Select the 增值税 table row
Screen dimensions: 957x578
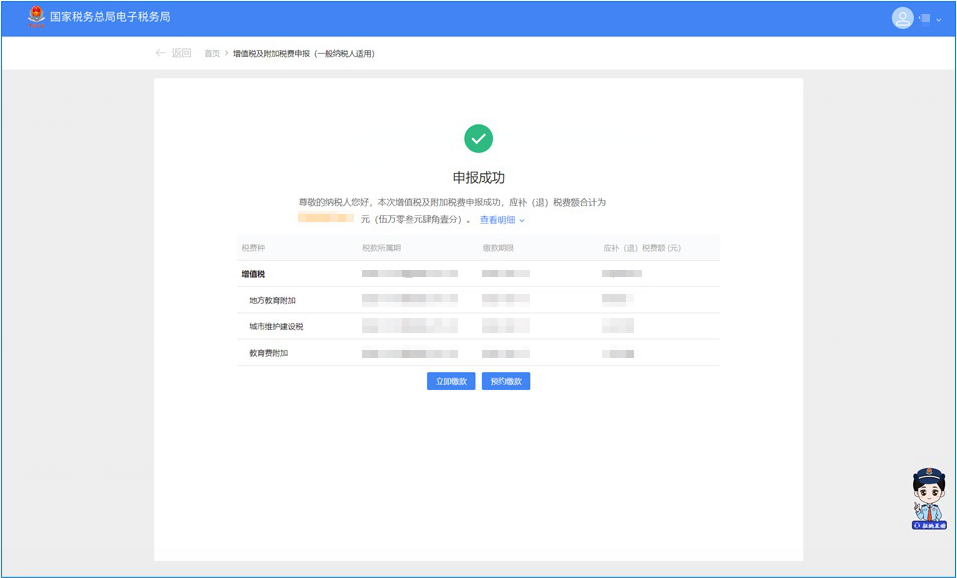pos(478,273)
